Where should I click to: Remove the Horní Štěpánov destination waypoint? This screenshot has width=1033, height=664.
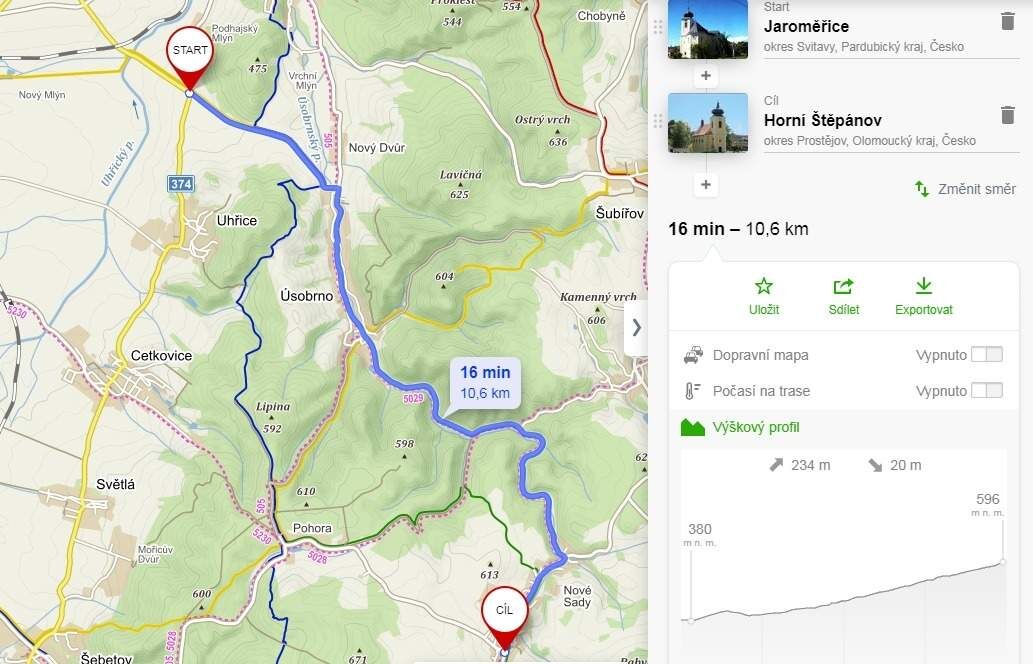click(x=1007, y=115)
